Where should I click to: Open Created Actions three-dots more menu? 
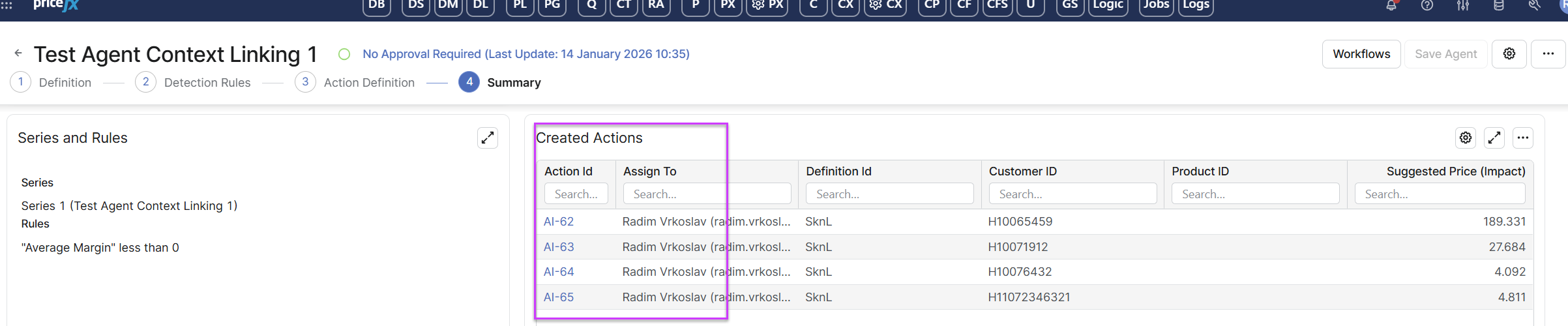point(1523,138)
